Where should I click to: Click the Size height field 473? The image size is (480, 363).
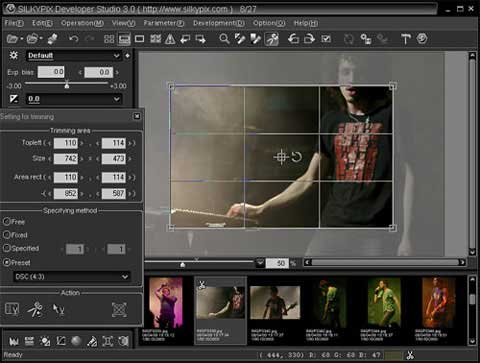pos(114,158)
